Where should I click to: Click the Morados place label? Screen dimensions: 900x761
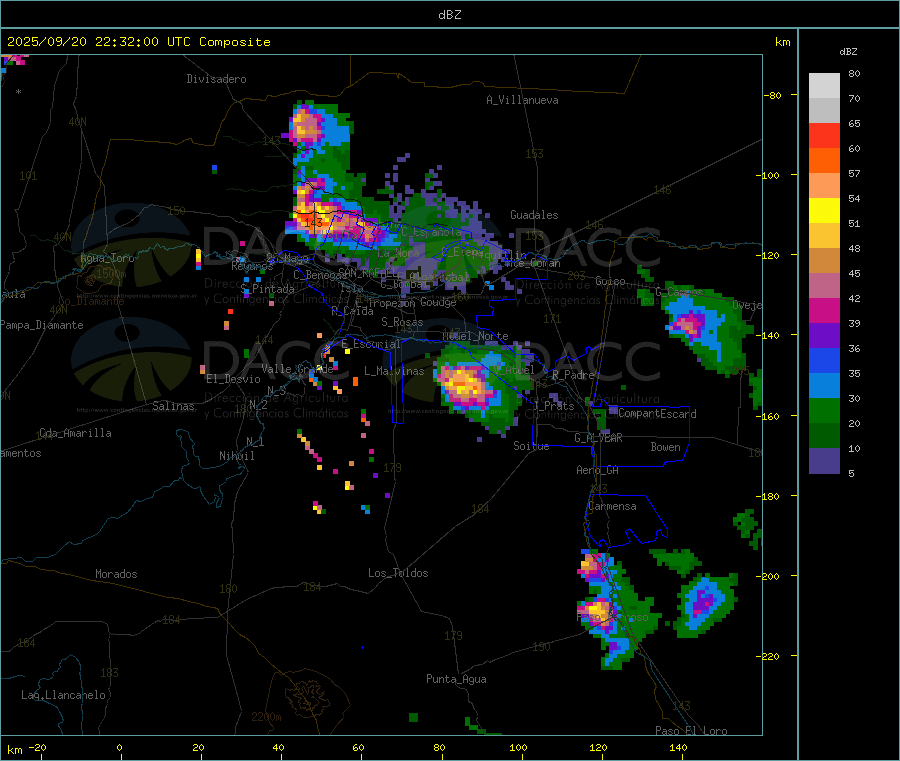pos(117,574)
